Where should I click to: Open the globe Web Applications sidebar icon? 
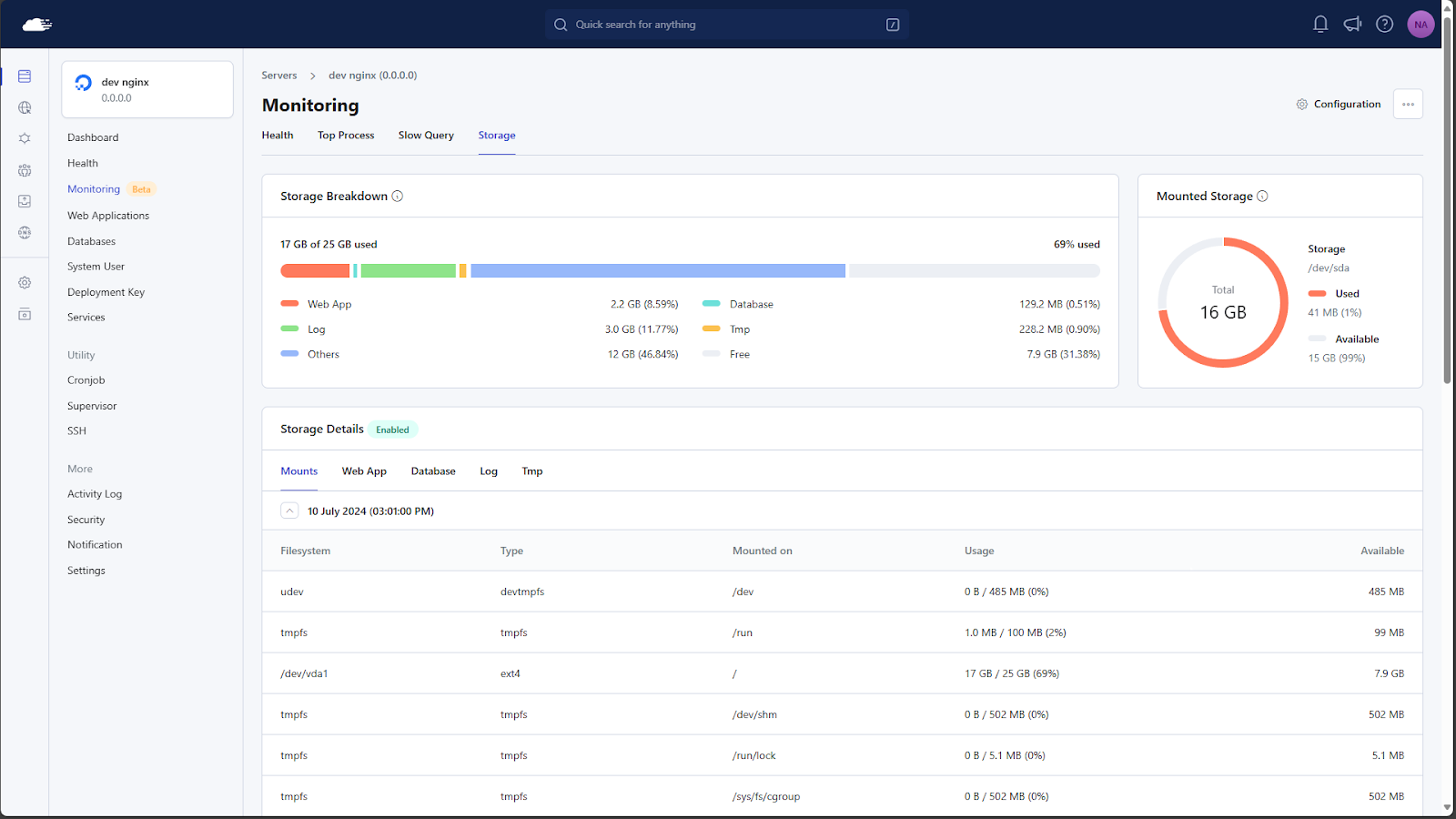point(25,107)
